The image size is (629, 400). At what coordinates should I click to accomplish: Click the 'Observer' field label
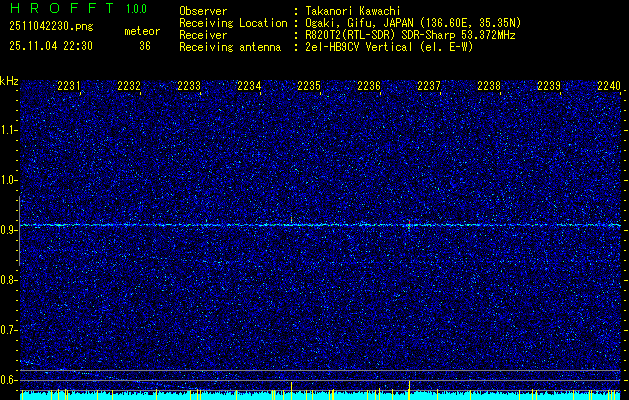click(203, 11)
